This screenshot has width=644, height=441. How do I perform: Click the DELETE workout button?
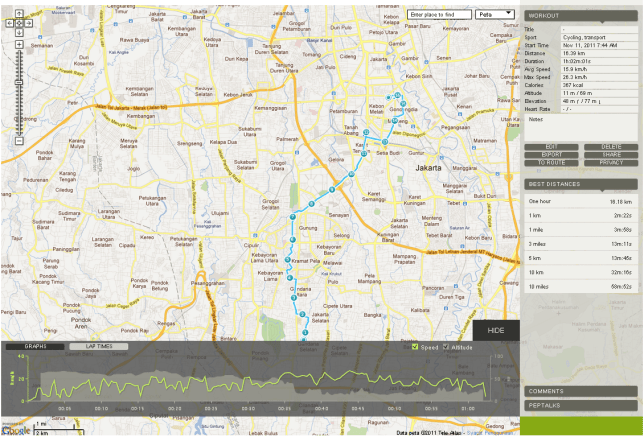click(x=611, y=147)
